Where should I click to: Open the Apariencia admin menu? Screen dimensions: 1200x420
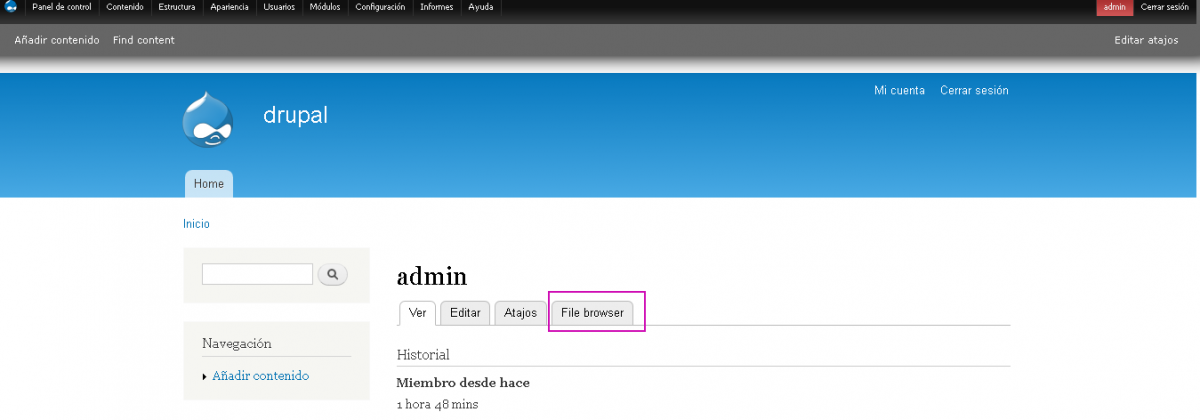pyautogui.click(x=229, y=7)
